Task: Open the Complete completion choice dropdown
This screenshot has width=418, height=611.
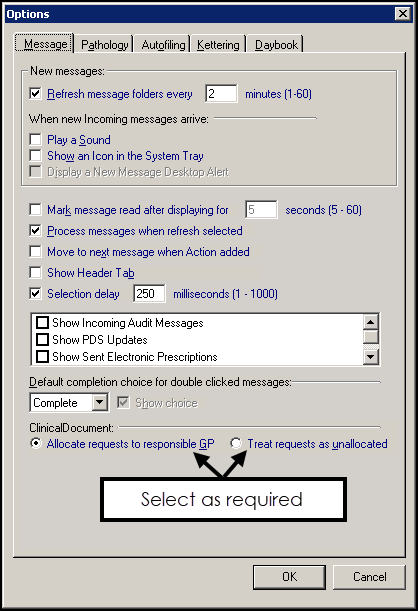Action: coord(100,402)
